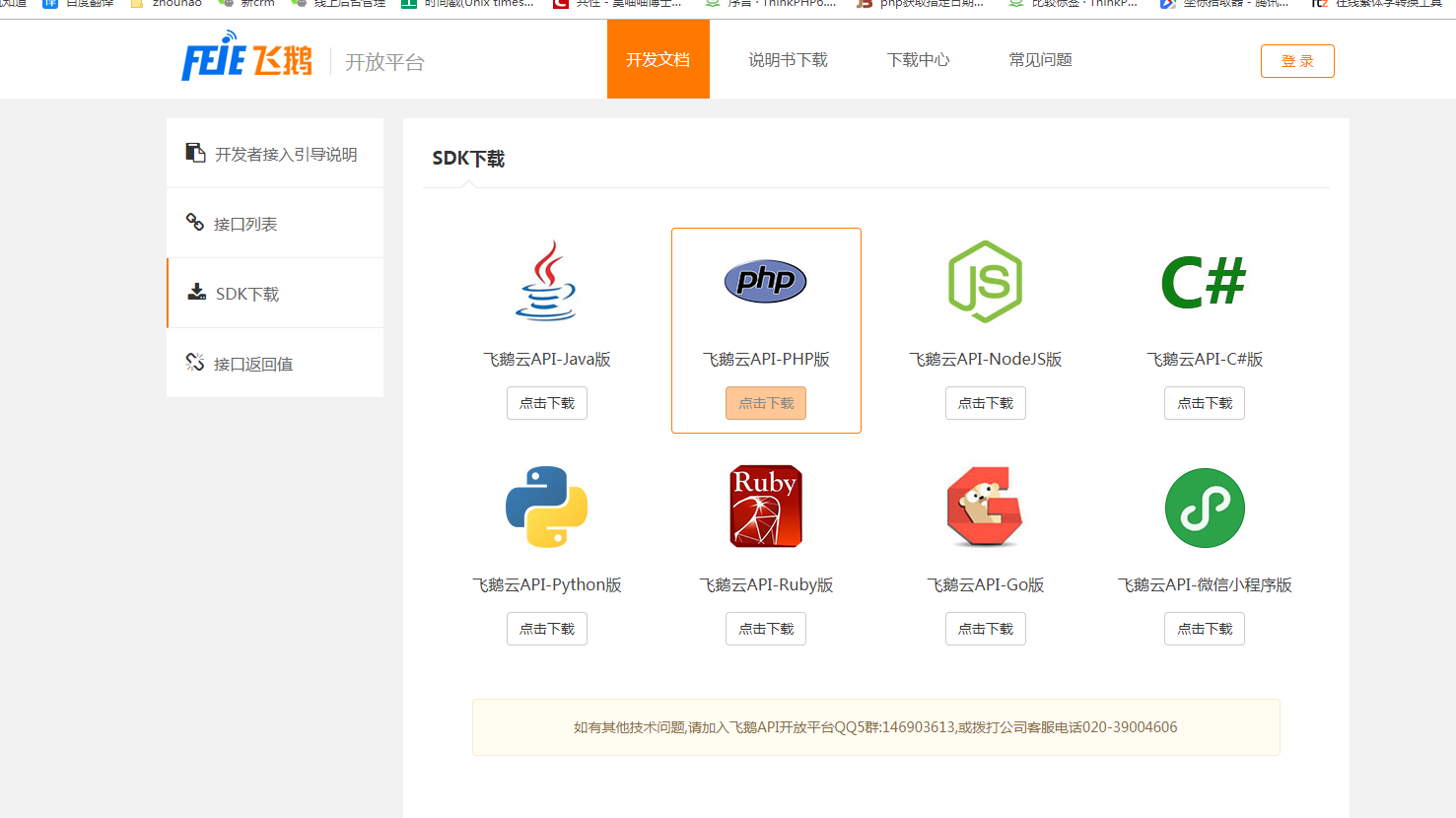Click the green C# logo
The image size is (1456, 818).
coord(1204,282)
